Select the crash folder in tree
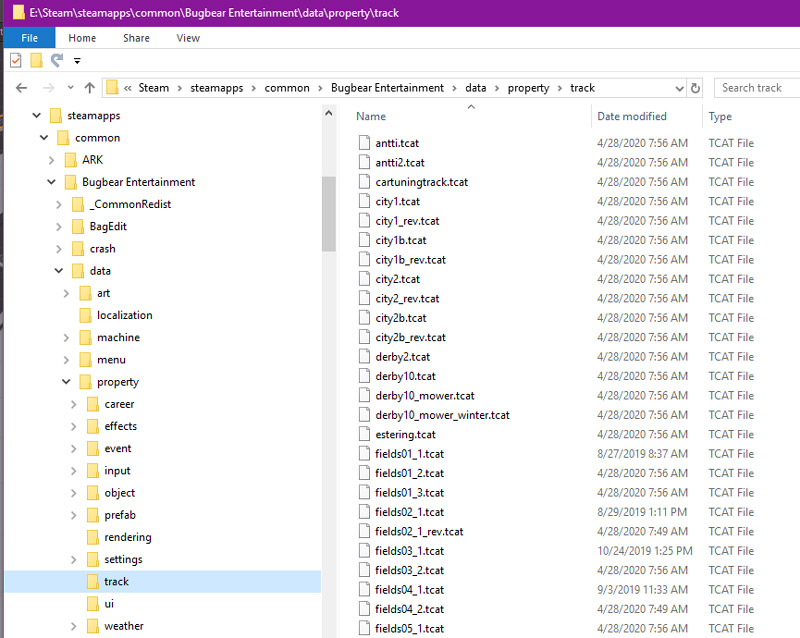The image size is (800, 638). pos(103,249)
